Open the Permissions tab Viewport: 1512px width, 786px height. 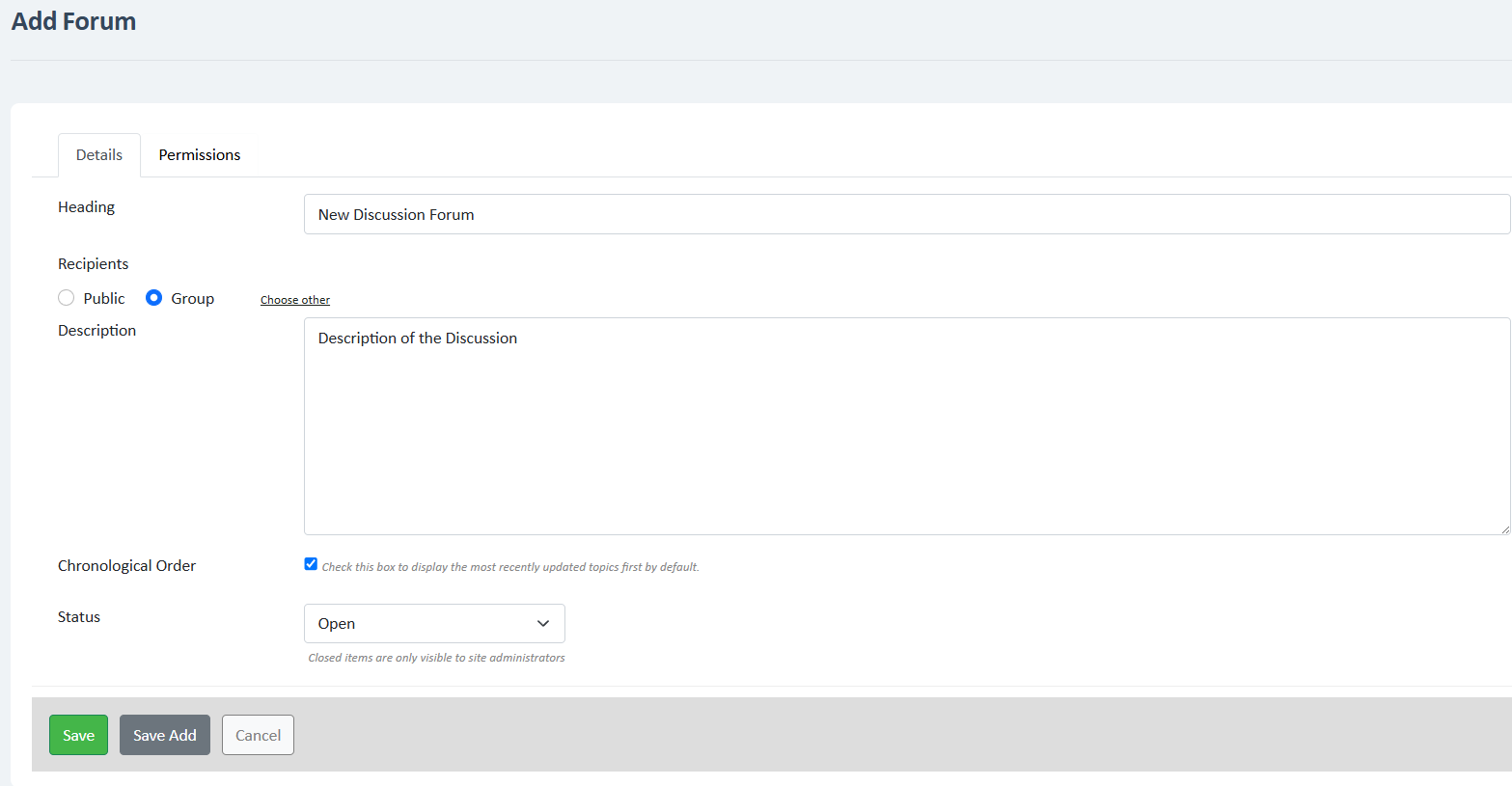tap(200, 155)
